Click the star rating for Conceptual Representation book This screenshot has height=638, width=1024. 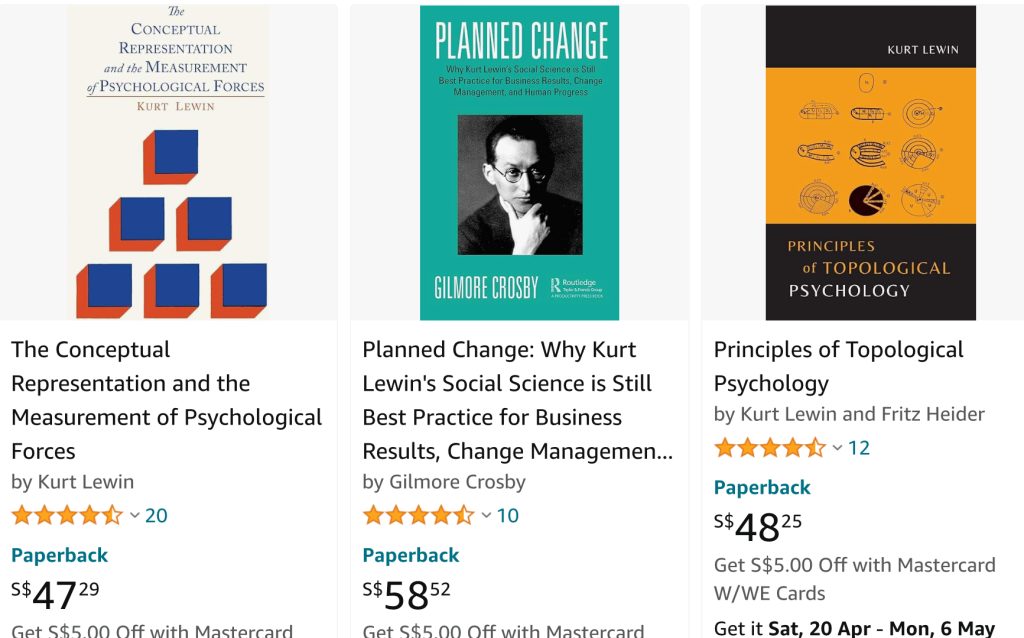point(67,516)
